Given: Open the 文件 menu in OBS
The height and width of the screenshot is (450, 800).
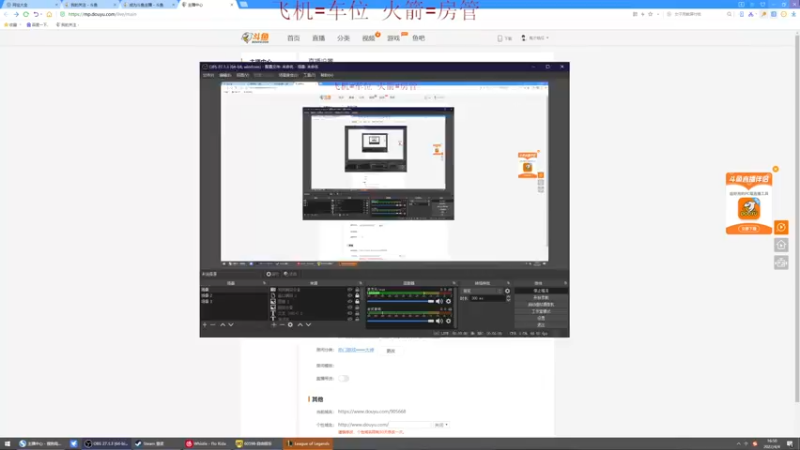Looking at the screenshot, I should pos(208,76).
